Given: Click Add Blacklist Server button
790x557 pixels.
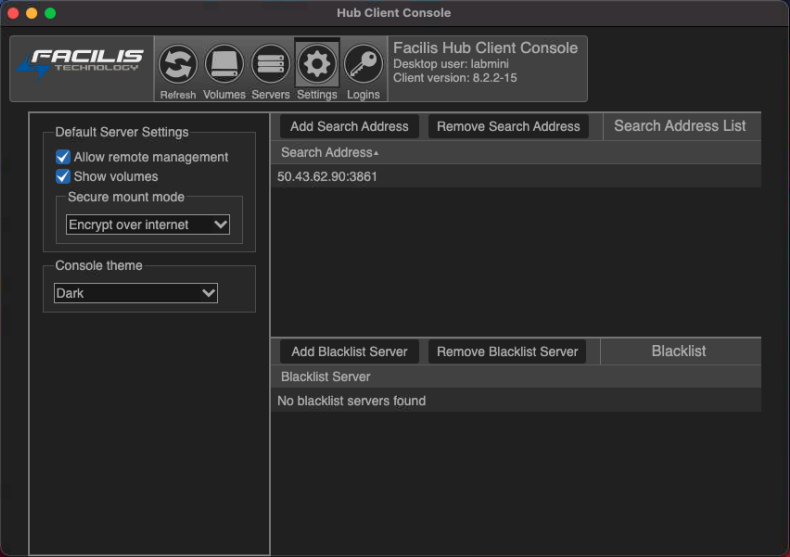Looking at the screenshot, I should [349, 352].
